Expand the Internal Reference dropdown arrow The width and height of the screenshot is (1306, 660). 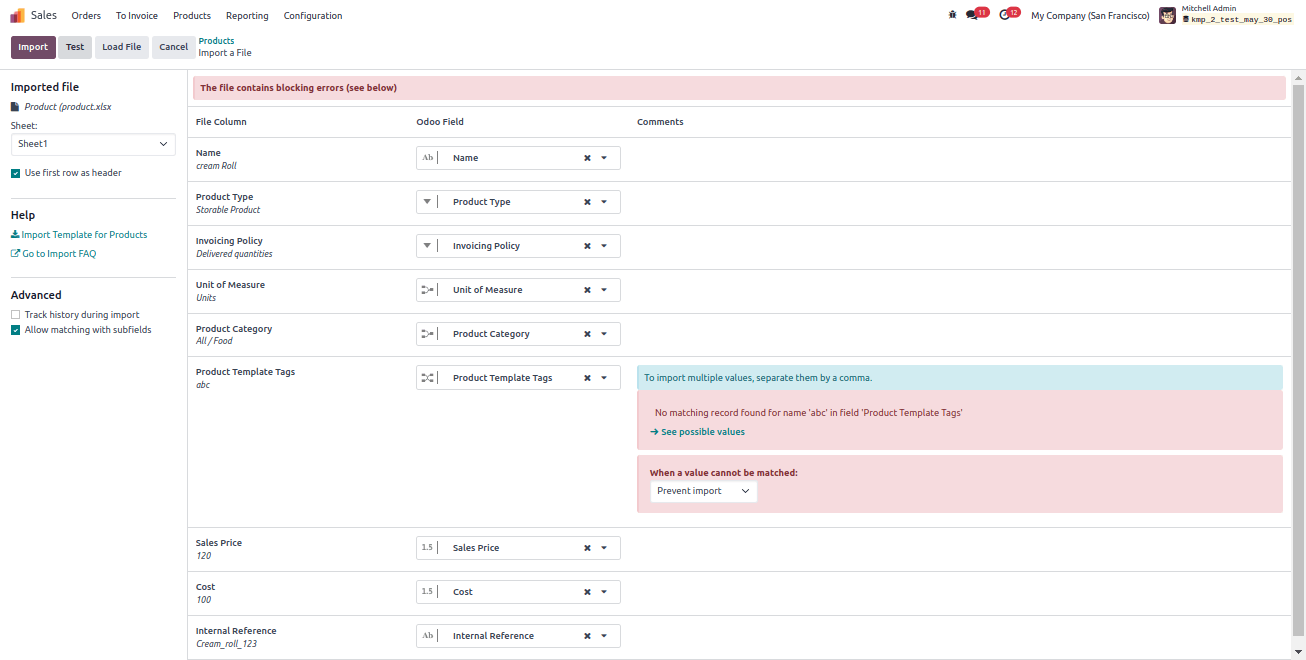point(604,636)
